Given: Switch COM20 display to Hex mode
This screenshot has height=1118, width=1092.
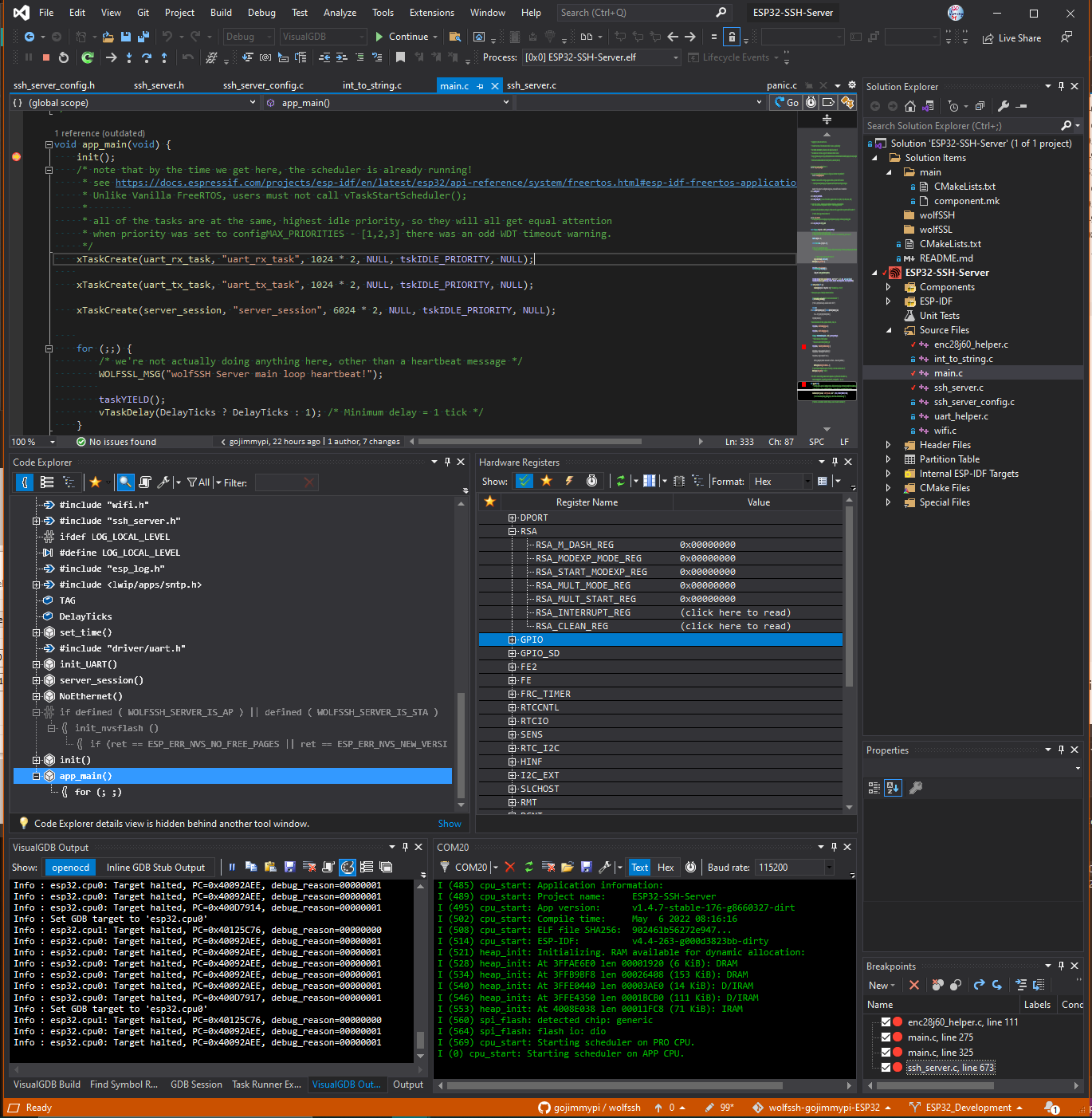Looking at the screenshot, I should tap(666, 867).
